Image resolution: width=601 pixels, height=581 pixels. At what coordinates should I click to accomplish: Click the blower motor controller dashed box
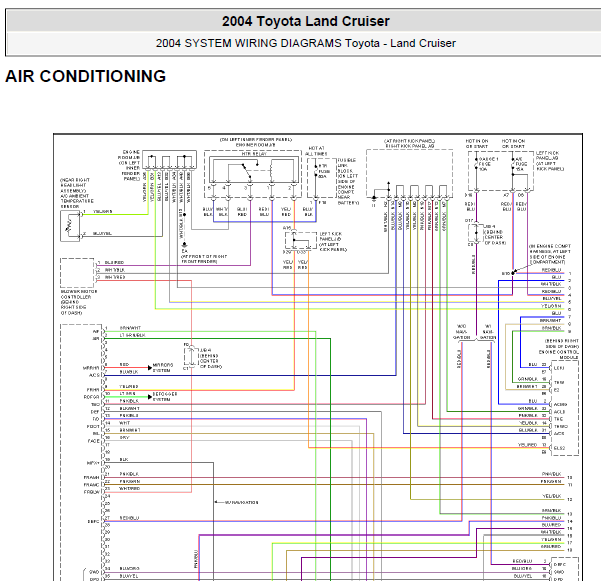tap(77, 273)
